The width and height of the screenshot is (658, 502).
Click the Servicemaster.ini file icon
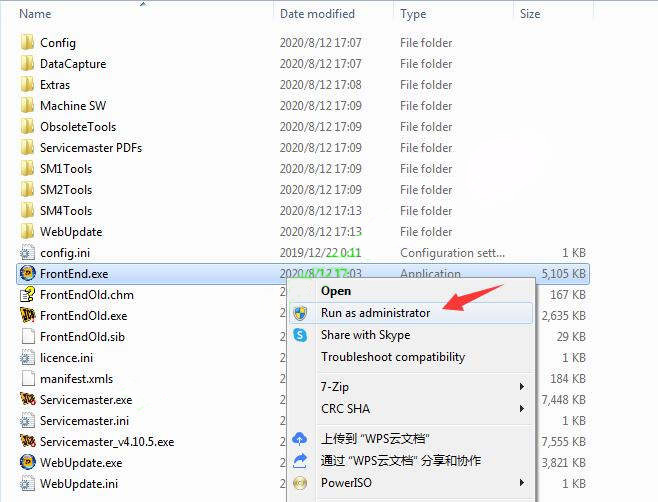27,421
